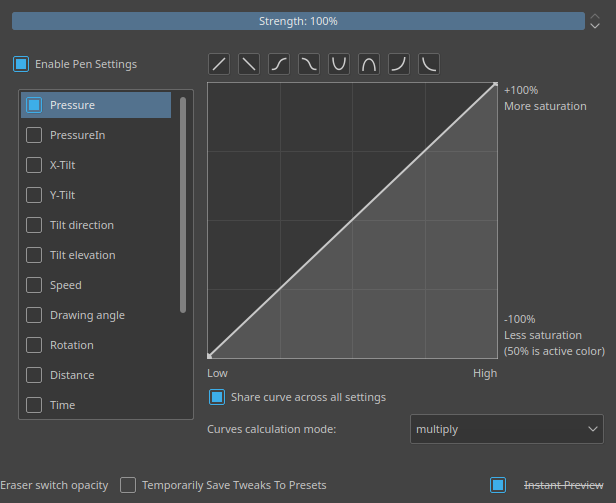Apply the L-shaped curve preset

(x=429, y=64)
